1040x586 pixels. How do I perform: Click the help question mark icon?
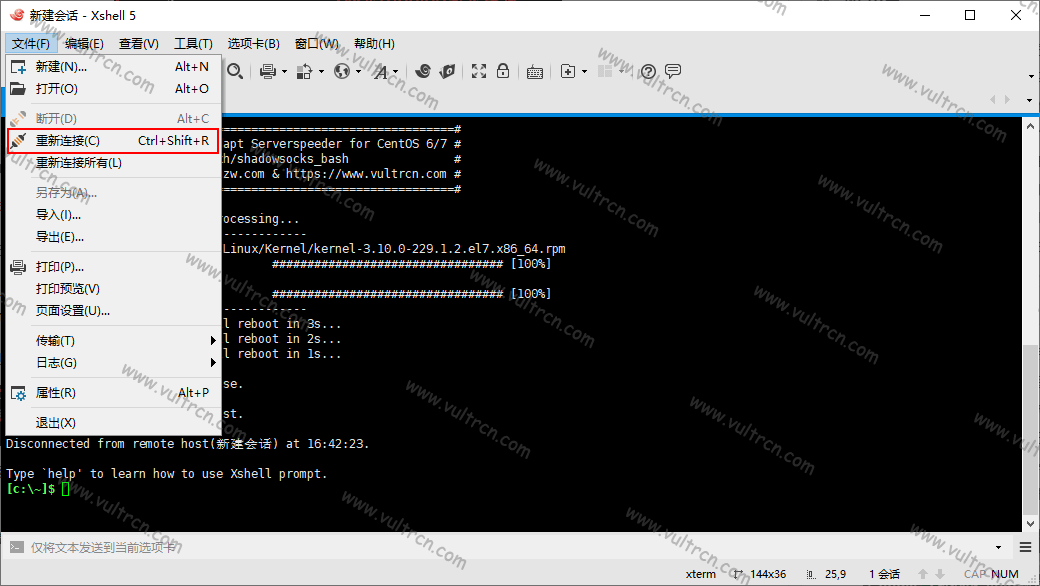pyautogui.click(x=648, y=71)
